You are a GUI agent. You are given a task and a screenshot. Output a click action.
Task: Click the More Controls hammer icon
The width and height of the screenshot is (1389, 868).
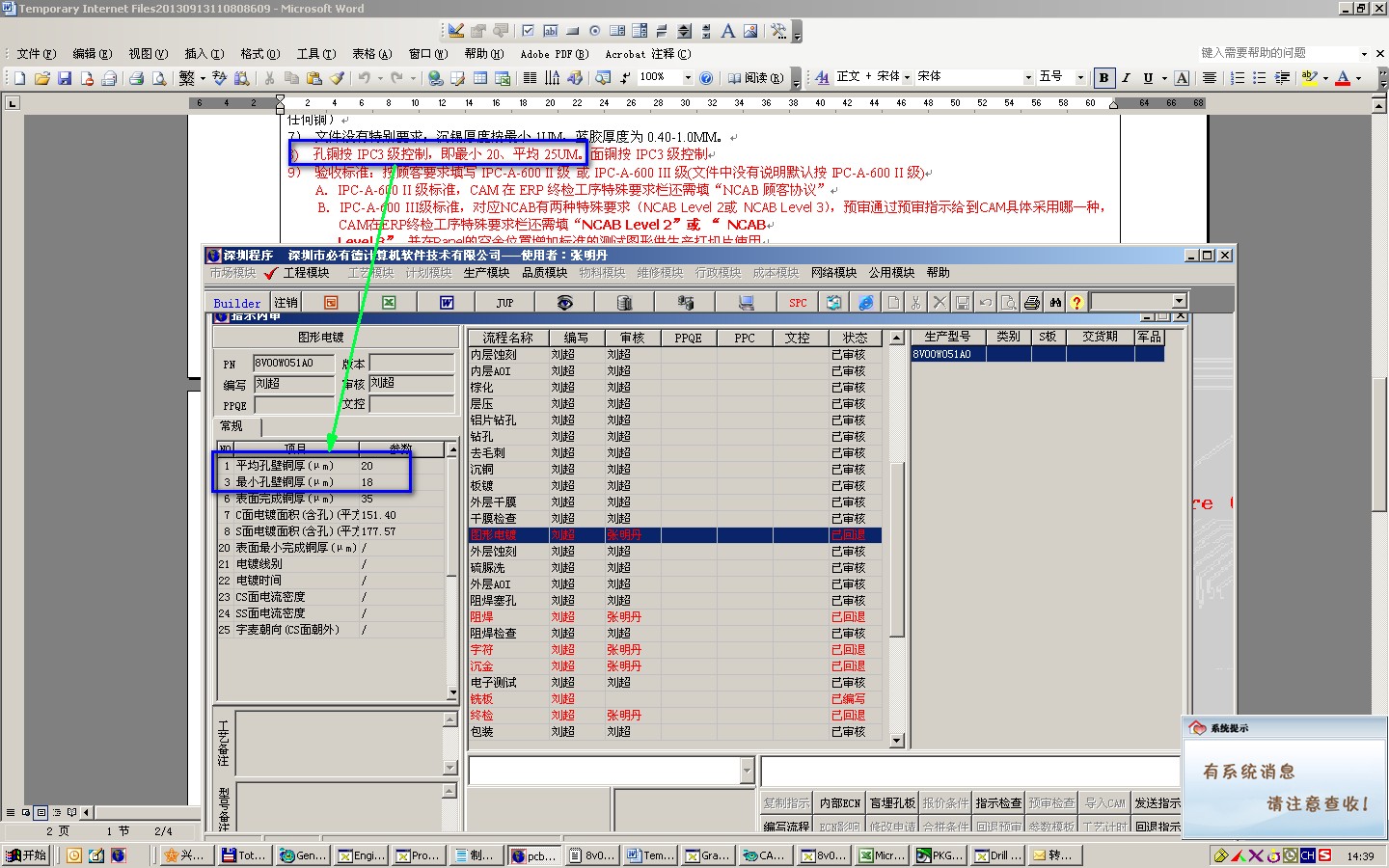click(x=779, y=31)
